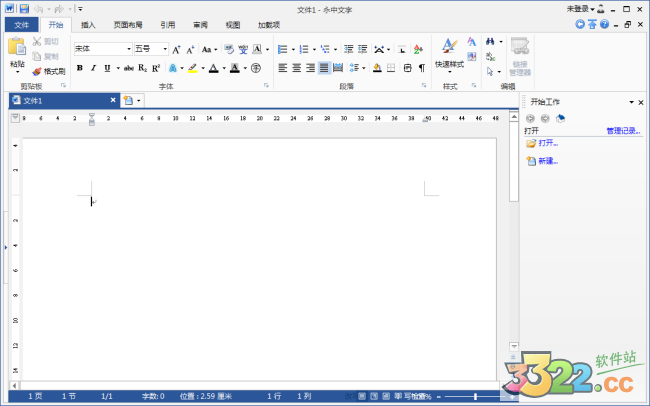Click the decrease indent icon
650x406 pixels.
click(349, 49)
